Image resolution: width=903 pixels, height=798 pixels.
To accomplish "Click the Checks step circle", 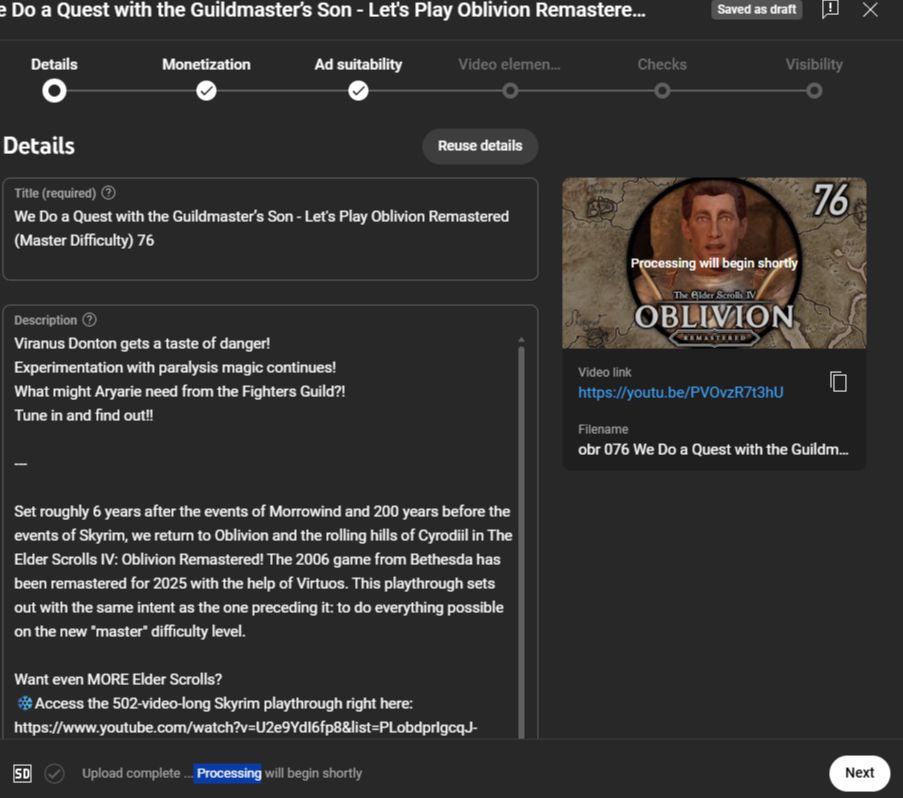I will (x=662, y=91).
